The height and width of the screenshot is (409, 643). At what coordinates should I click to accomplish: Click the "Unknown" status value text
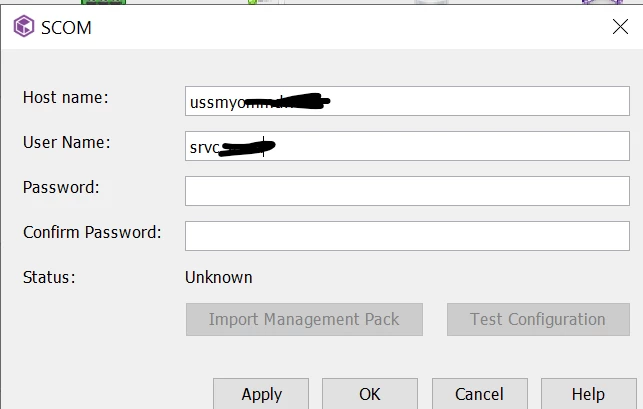(x=219, y=277)
